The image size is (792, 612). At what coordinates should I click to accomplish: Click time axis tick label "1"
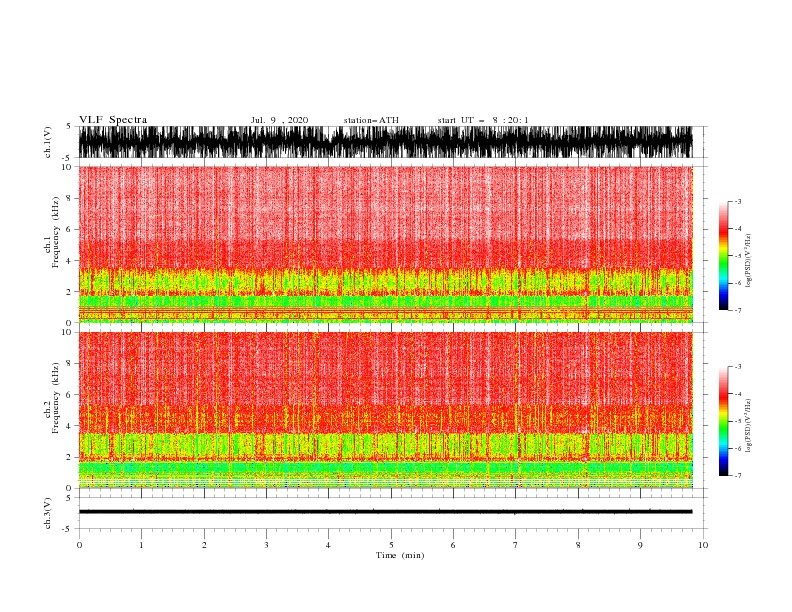(x=141, y=545)
